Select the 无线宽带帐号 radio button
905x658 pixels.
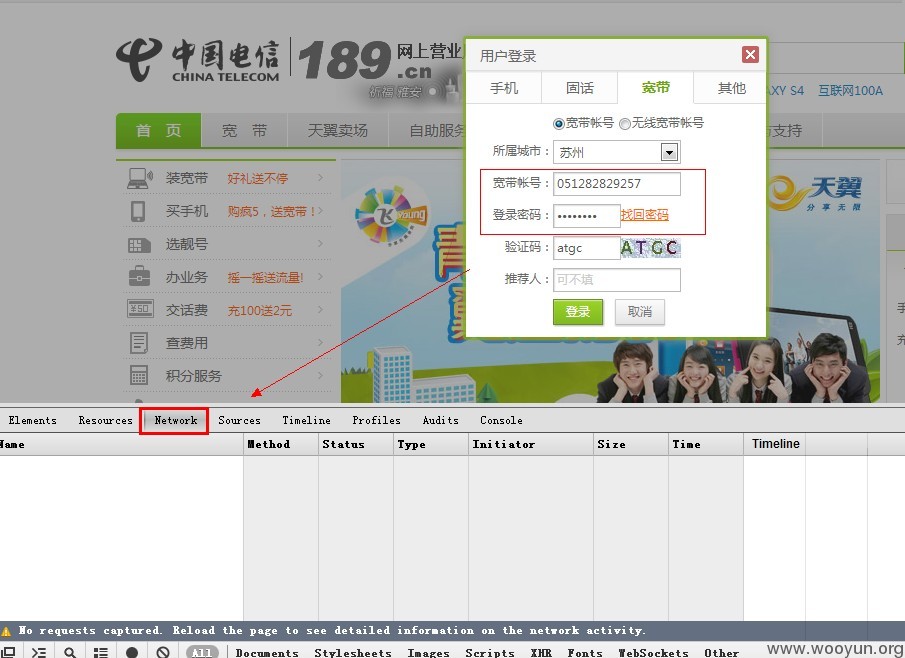click(624, 124)
